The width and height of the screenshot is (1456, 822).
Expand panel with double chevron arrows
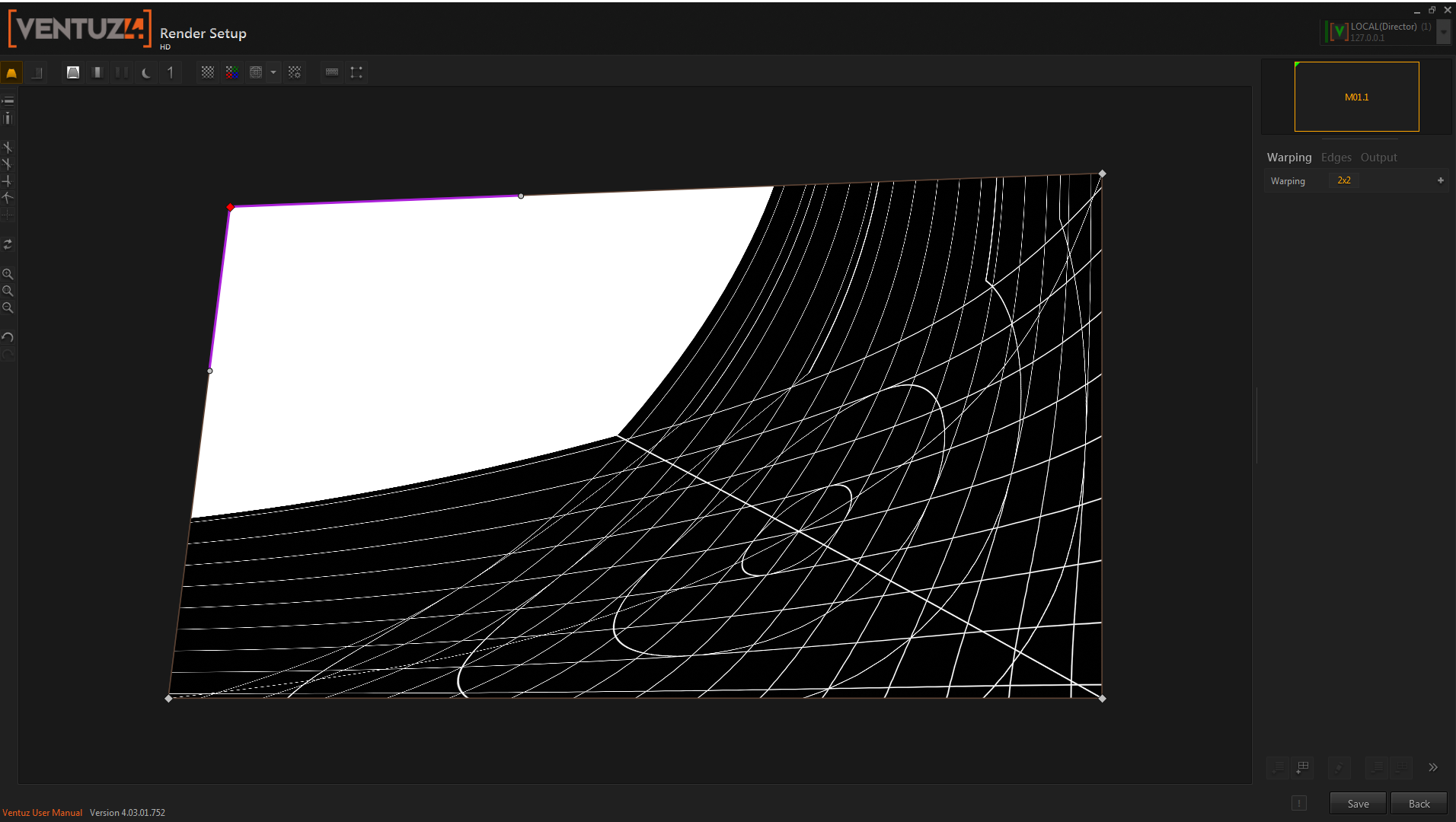1433,767
